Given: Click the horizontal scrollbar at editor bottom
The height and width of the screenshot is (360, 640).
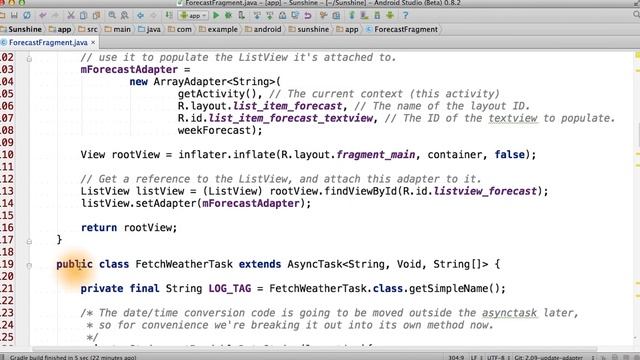Looking at the screenshot, I should coord(314,349).
